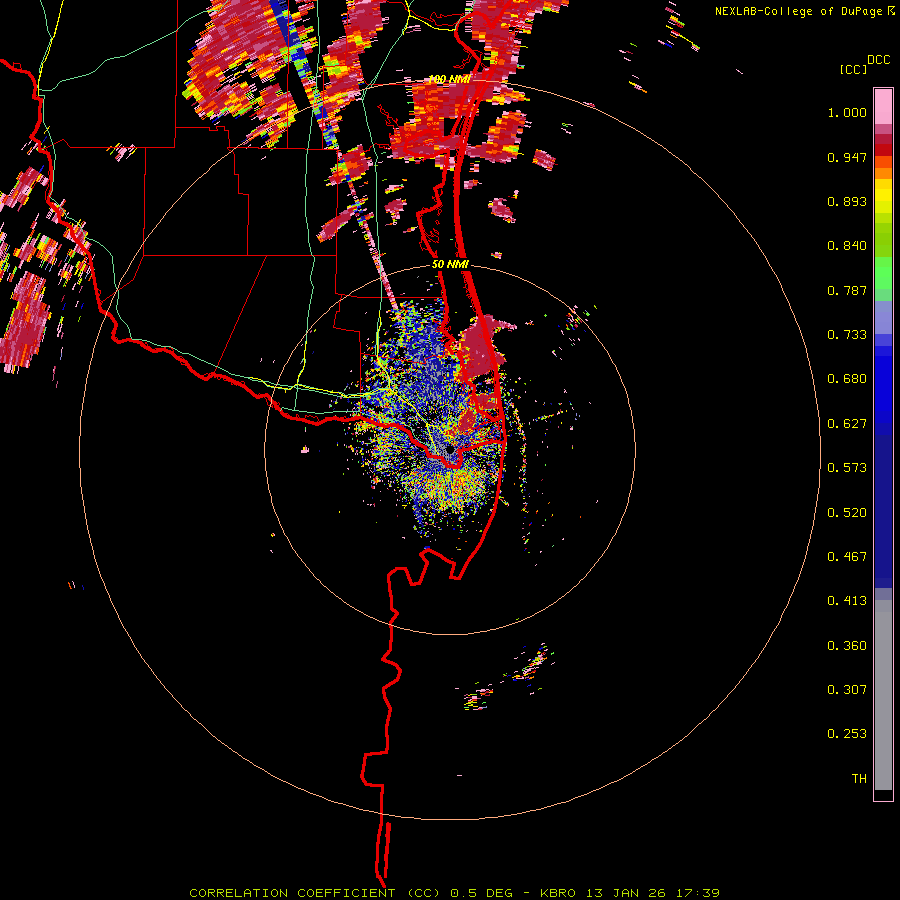Select the 0.680 scale value

pyautogui.click(x=847, y=379)
